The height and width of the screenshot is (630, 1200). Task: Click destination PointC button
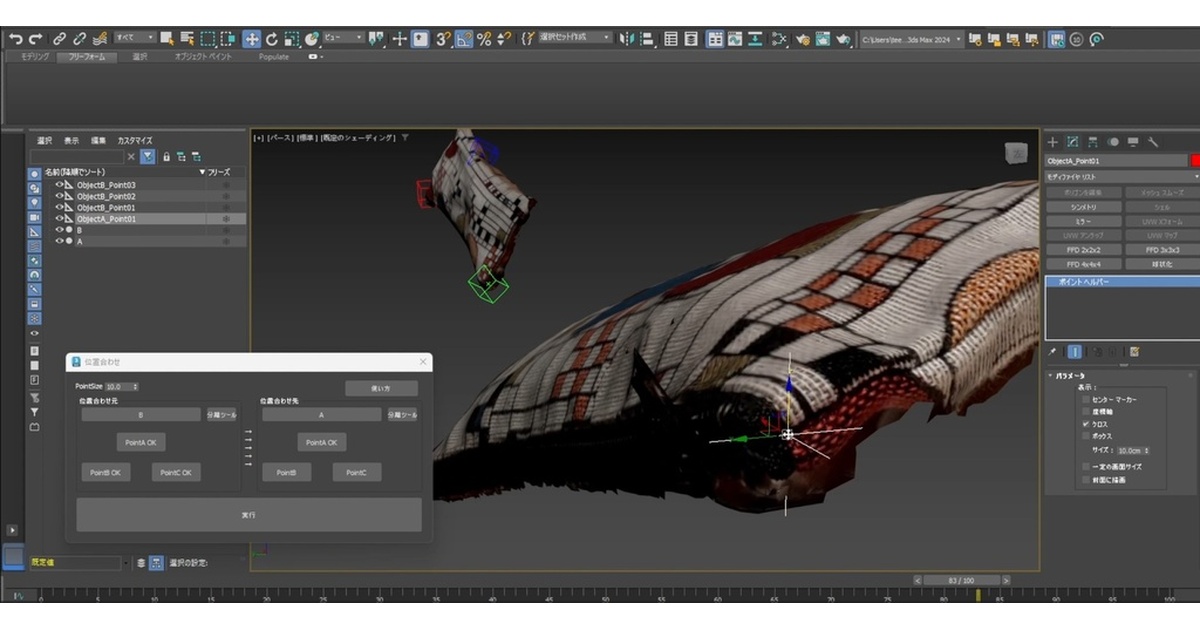[x=357, y=472]
